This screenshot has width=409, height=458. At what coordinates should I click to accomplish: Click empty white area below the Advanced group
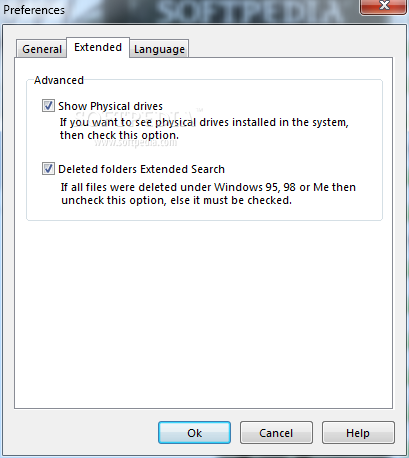point(203,313)
